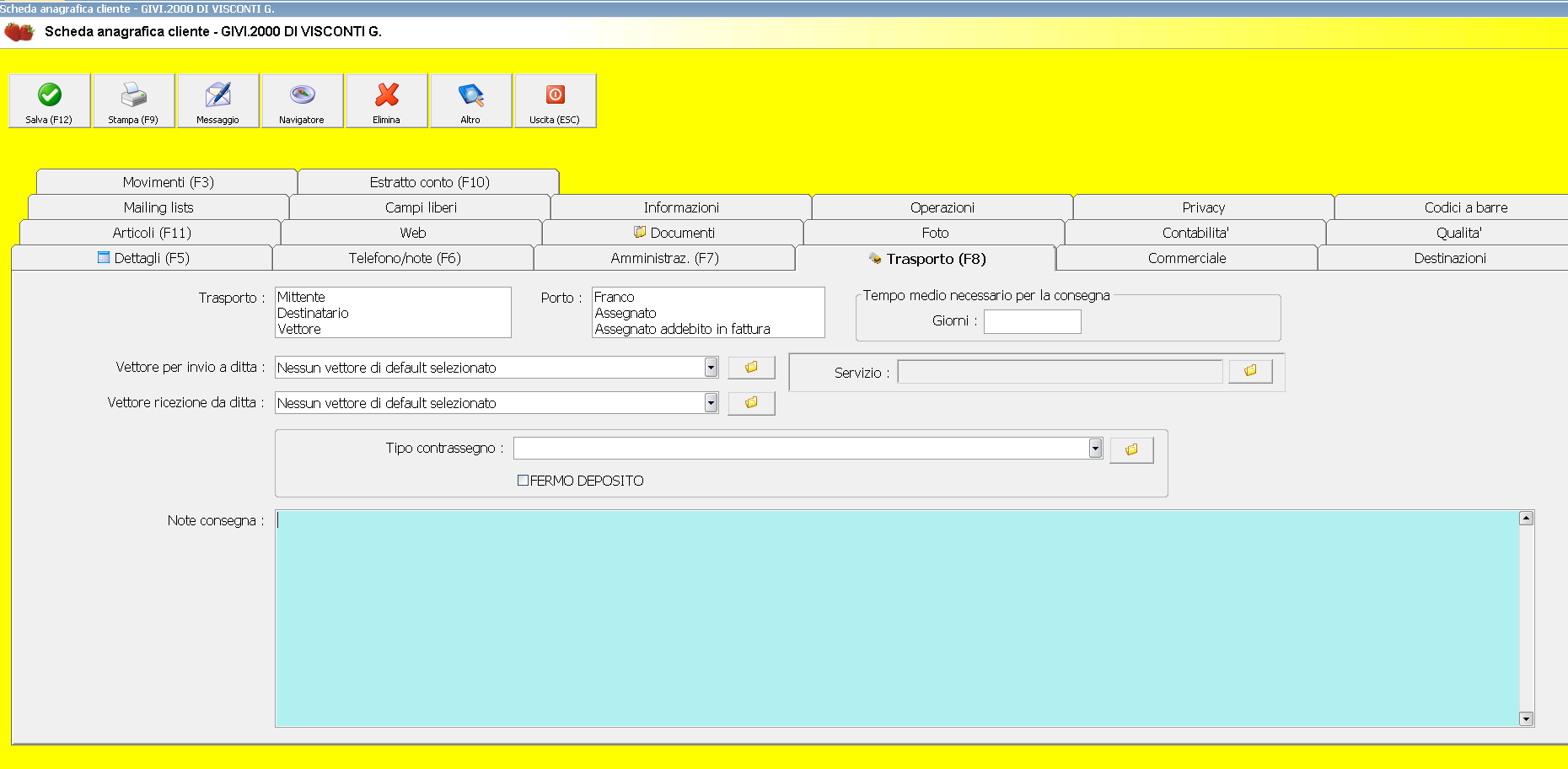Click the strawberry application icon in the header
1568x769 pixels.
(19, 32)
